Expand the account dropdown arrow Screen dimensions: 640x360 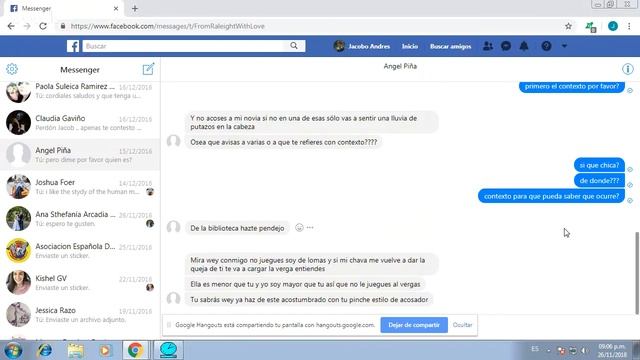(564, 46)
